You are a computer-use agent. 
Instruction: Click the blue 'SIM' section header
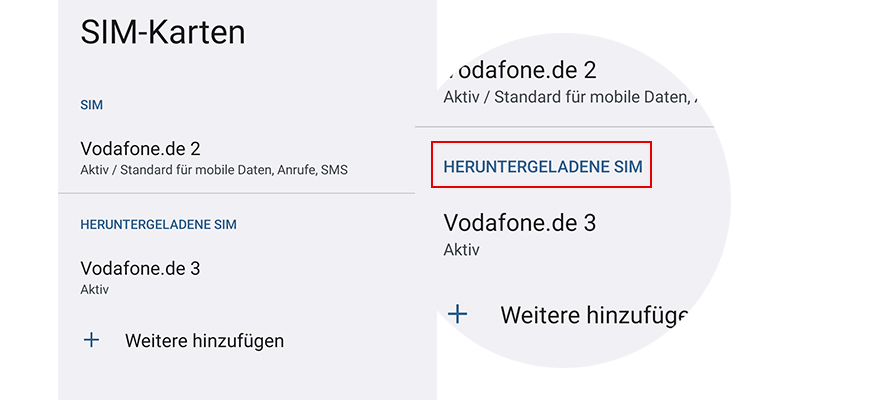point(92,104)
